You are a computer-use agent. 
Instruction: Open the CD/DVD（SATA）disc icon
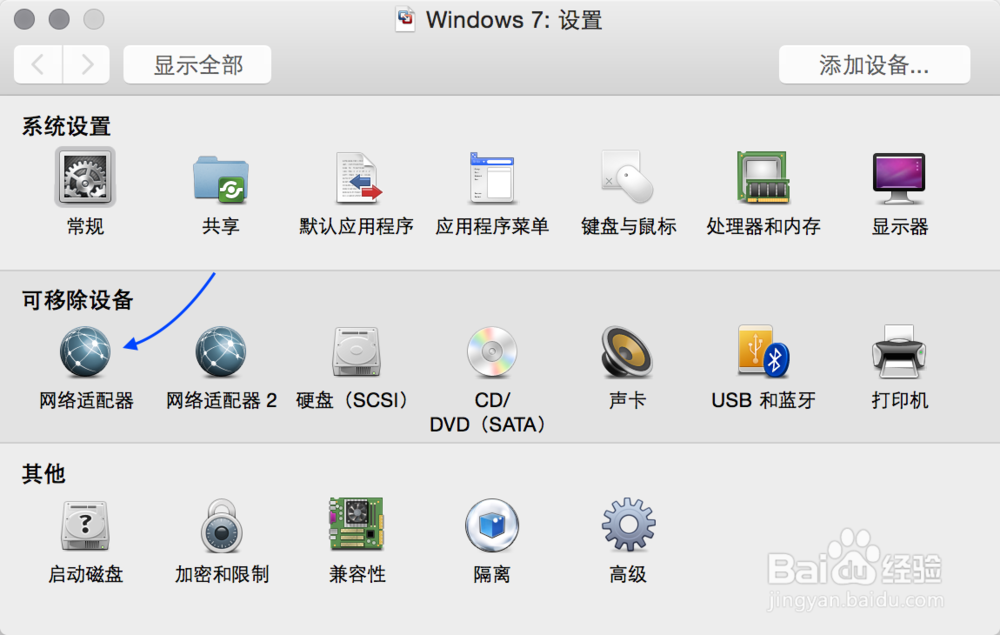coord(492,352)
